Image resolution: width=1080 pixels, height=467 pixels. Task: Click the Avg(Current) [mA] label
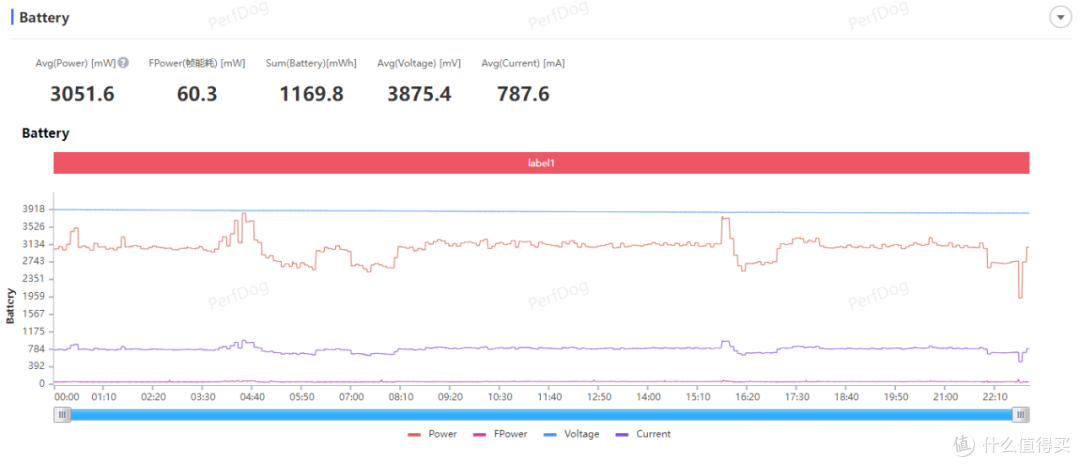coord(523,63)
